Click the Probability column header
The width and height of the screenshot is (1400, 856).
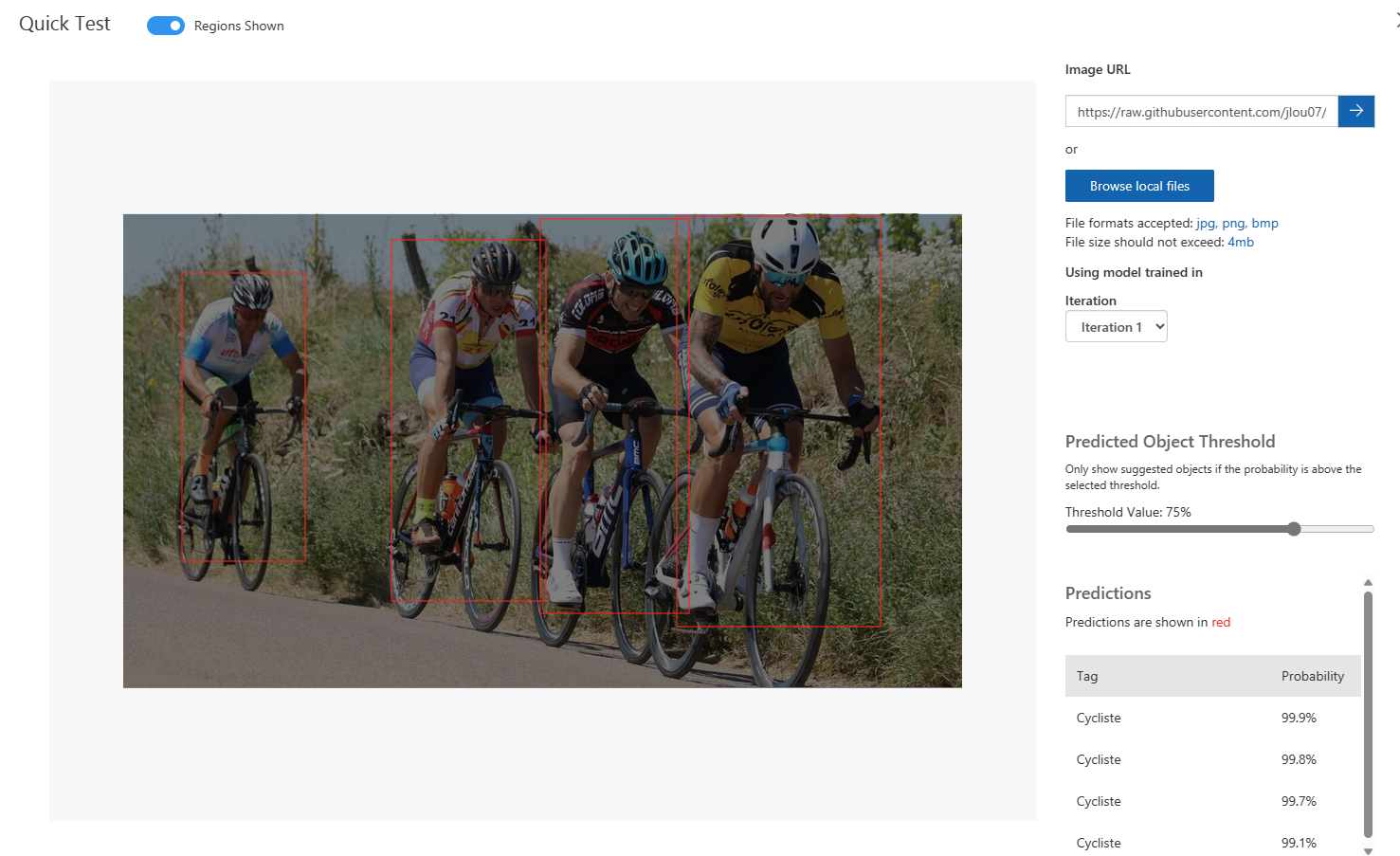click(x=1313, y=676)
